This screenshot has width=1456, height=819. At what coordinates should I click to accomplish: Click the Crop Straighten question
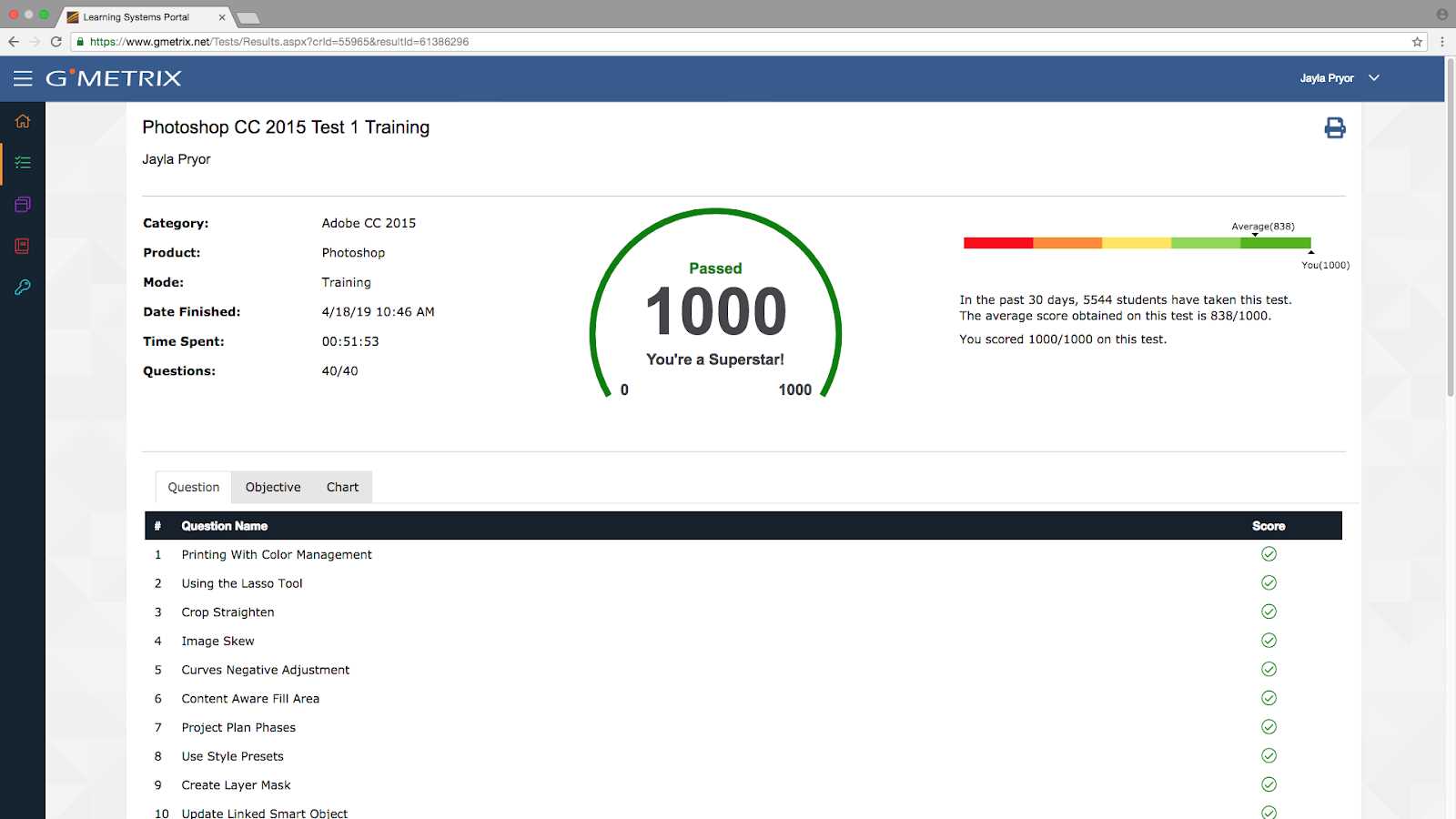[x=227, y=612]
